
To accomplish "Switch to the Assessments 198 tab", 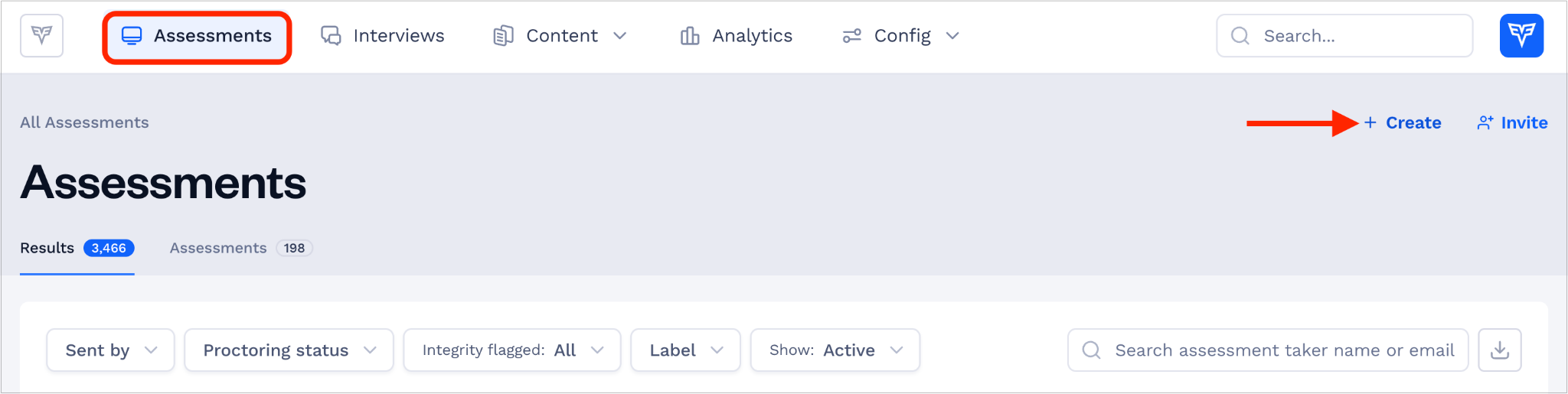I will tap(241, 248).
